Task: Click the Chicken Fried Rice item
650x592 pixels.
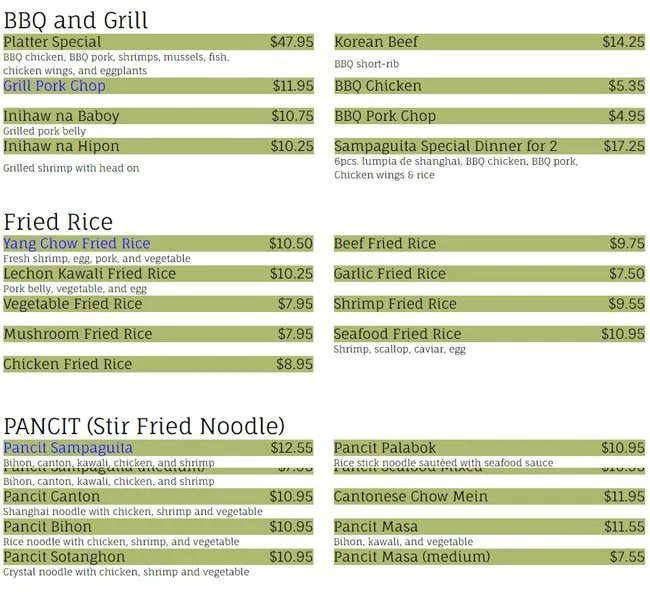Action: click(67, 364)
